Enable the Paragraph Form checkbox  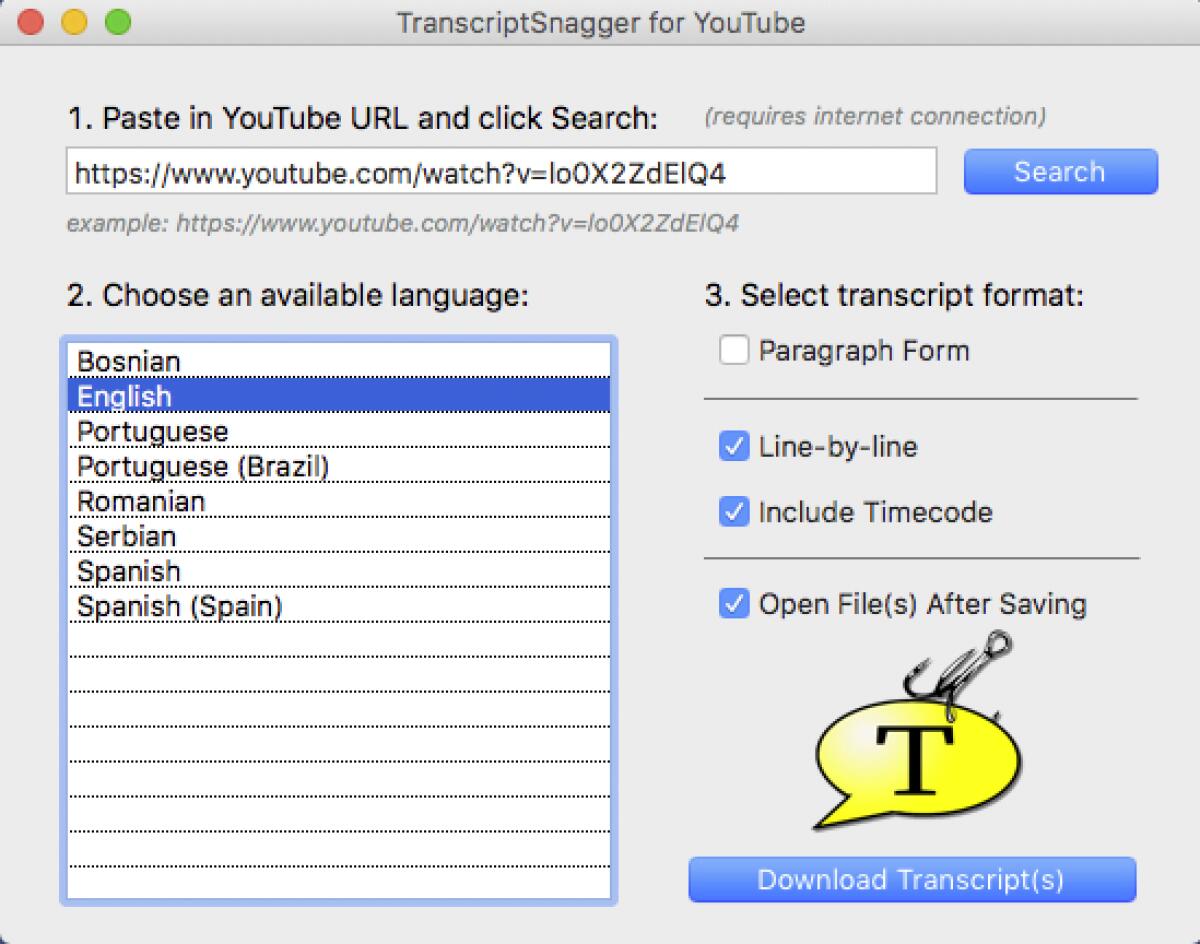point(735,350)
